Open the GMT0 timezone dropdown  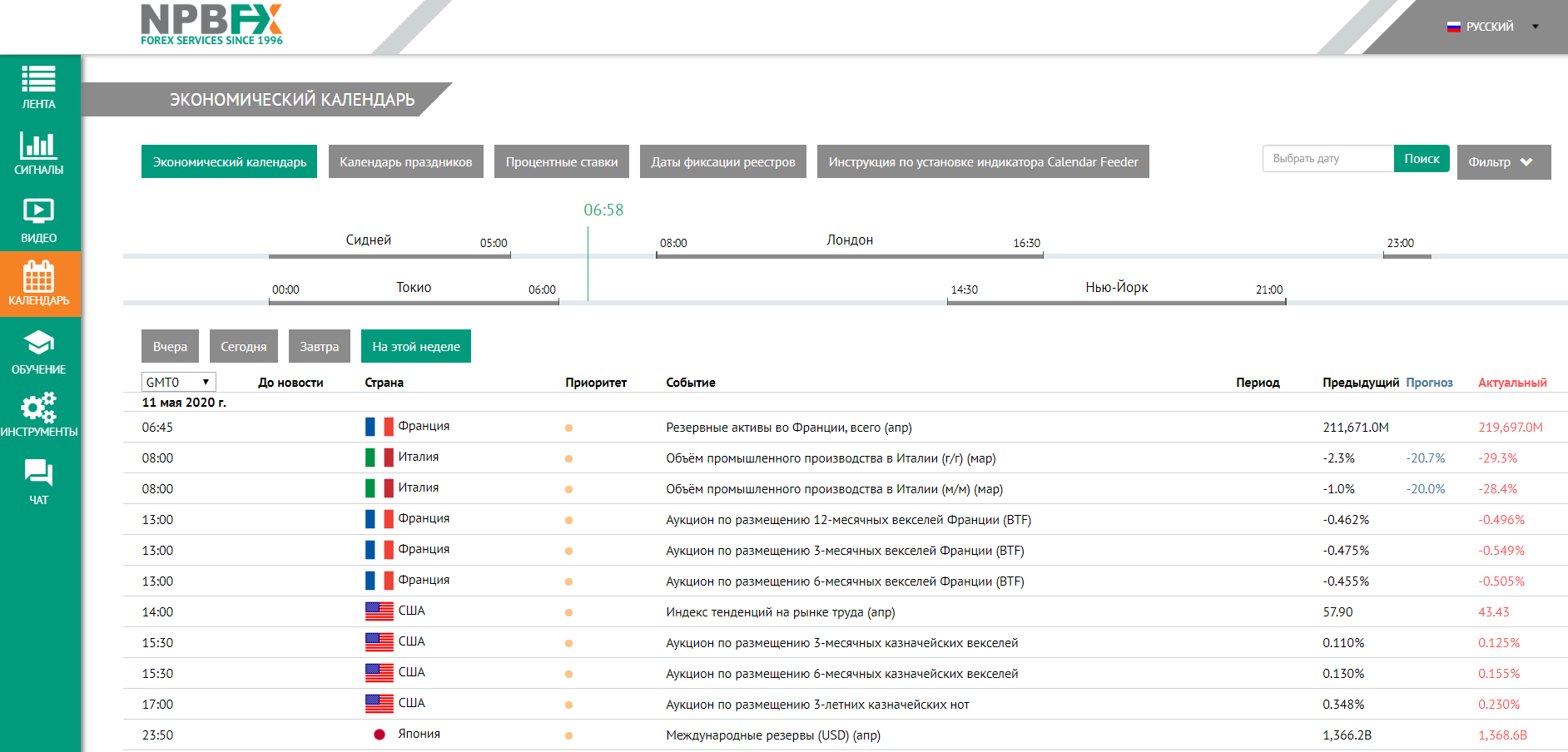pyautogui.click(x=178, y=382)
